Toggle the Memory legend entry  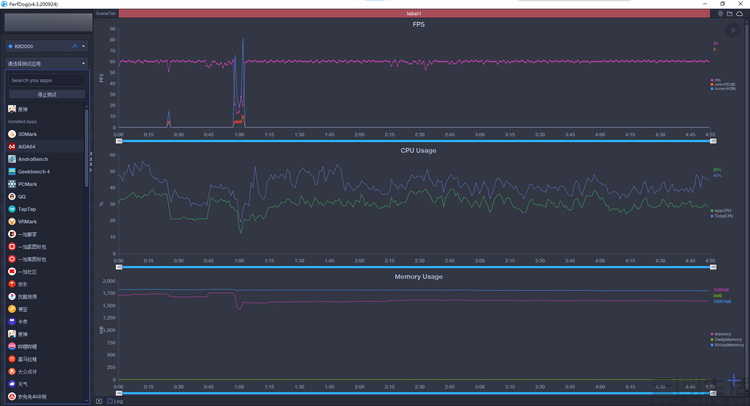pos(721,334)
